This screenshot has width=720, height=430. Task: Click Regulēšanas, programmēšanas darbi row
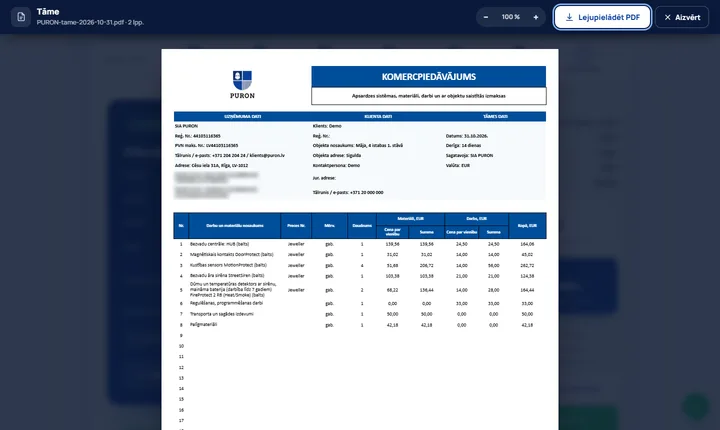pyautogui.click(x=360, y=303)
